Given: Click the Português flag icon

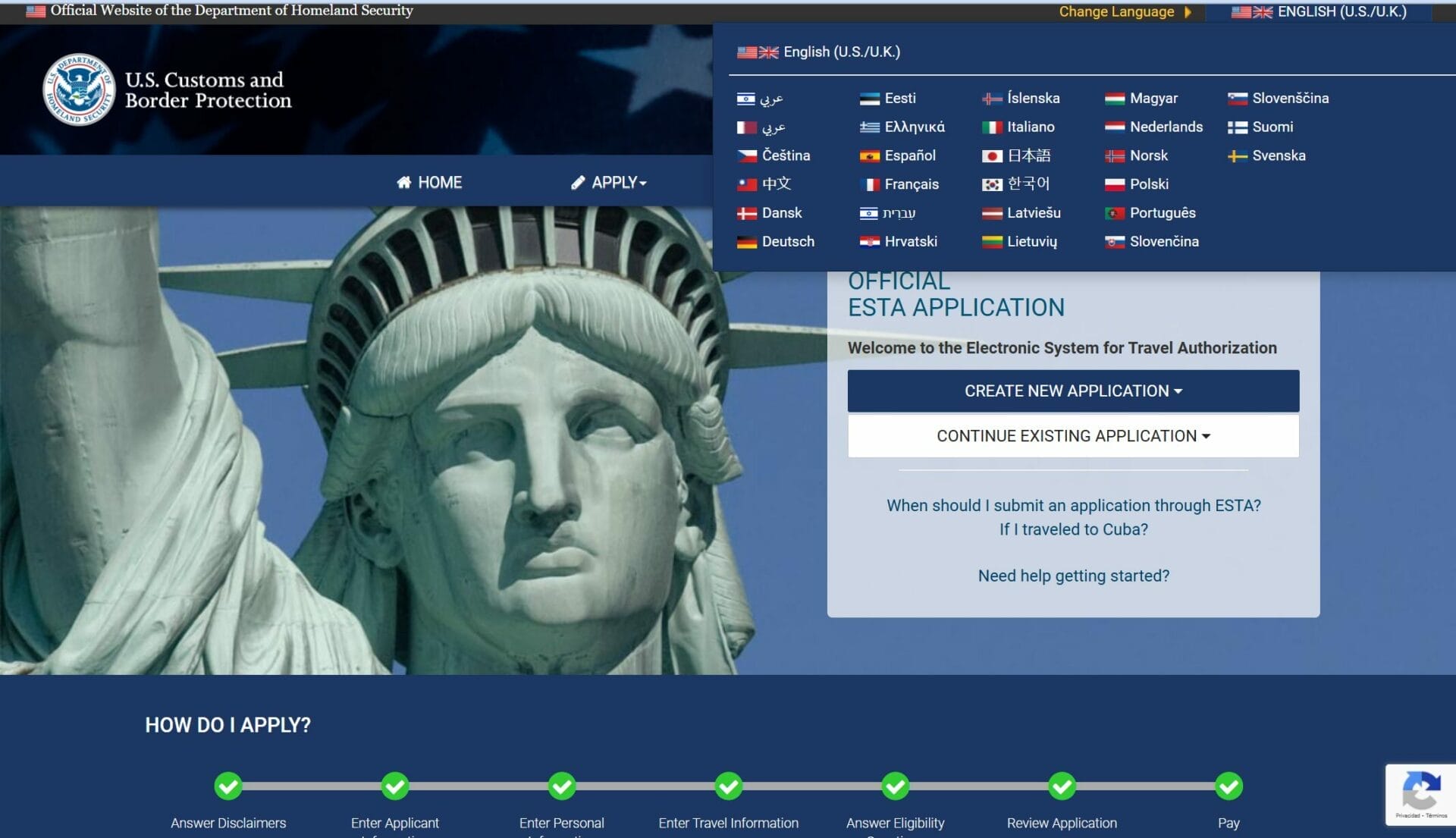Looking at the screenshot, I should [x=1114, y=214].
